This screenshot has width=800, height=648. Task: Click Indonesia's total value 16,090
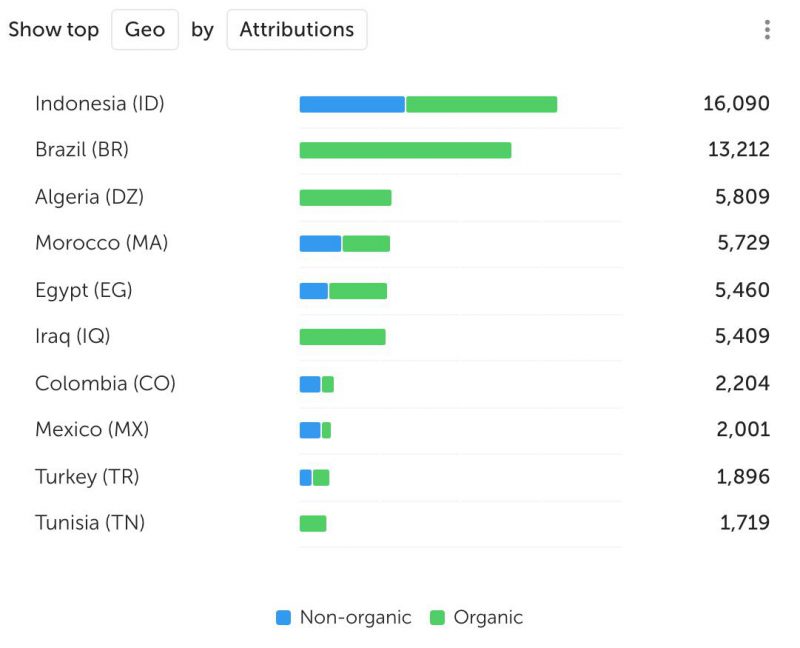click(x=736, y=104)
